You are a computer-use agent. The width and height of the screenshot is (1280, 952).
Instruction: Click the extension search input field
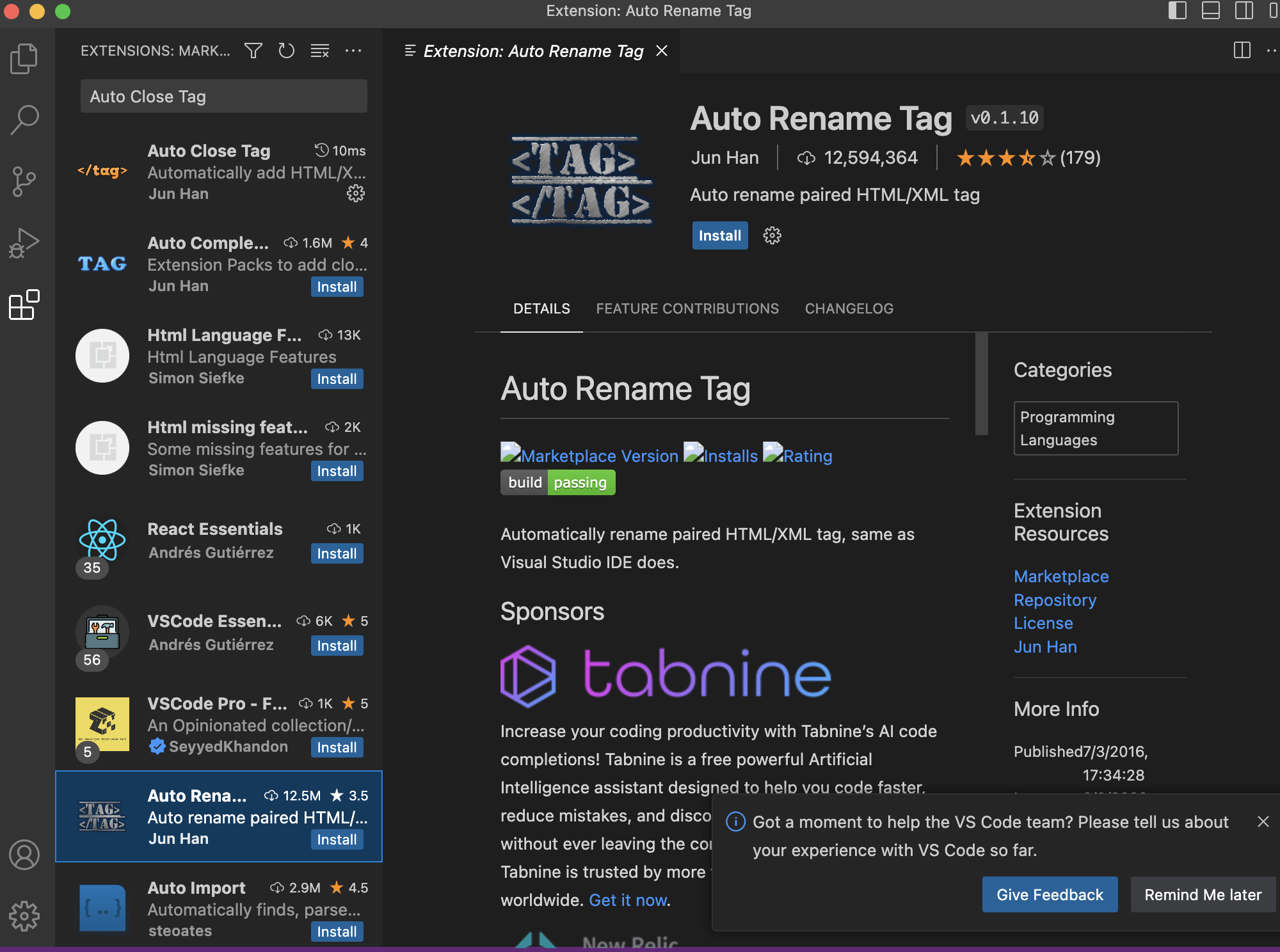[x=223, y=97]
